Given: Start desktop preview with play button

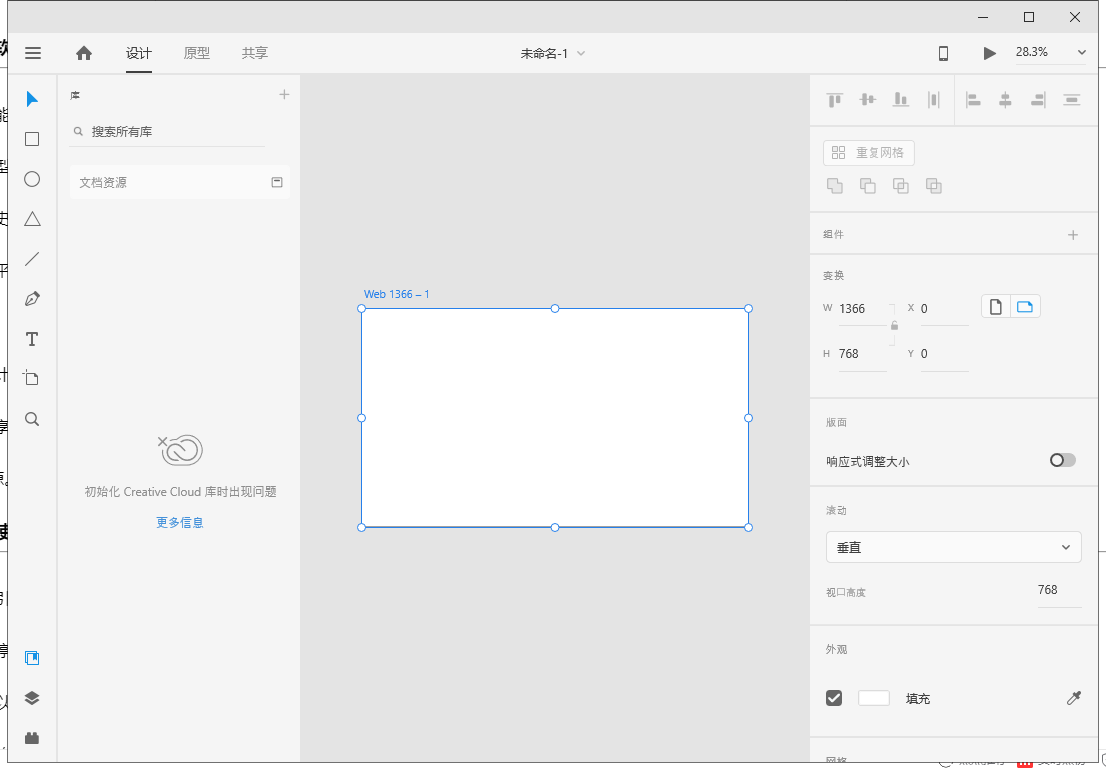Looking at the screenshot, I should click(x=990, y=53).
